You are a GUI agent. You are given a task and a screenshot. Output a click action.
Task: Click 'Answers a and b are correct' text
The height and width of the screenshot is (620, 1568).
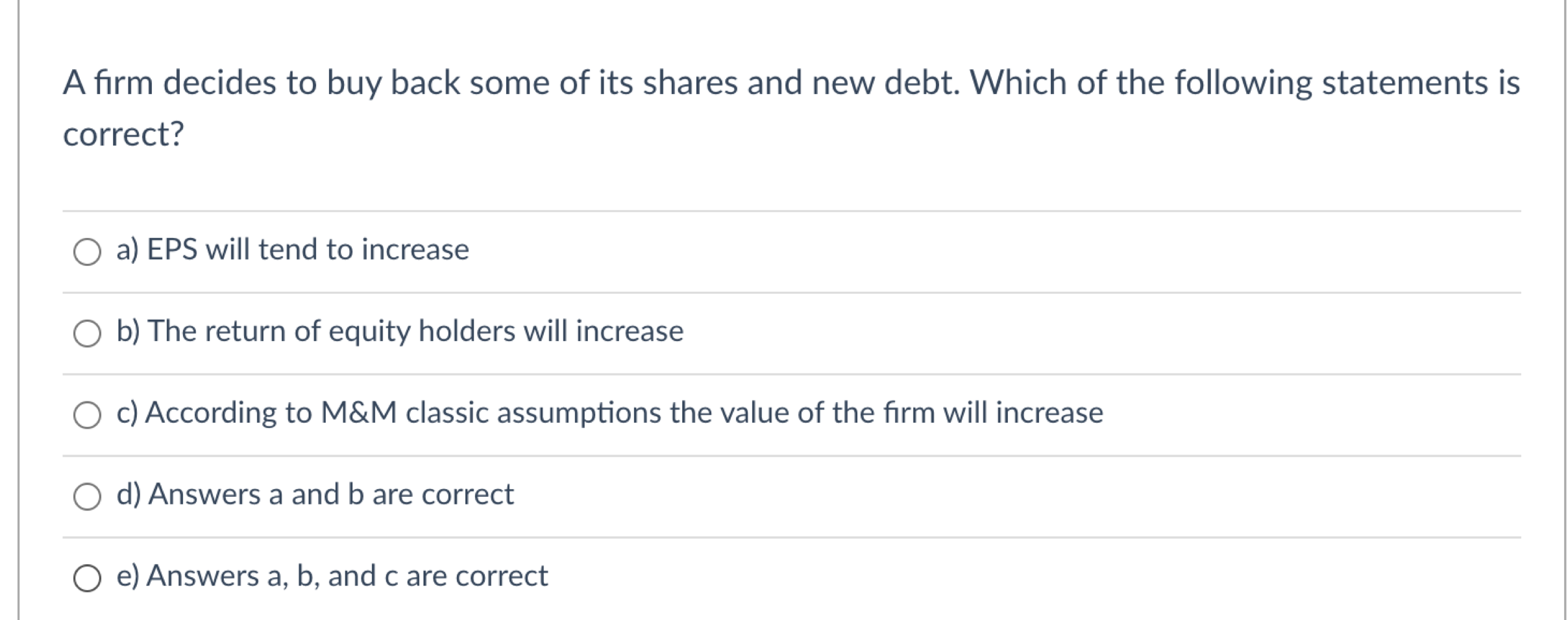[331, 494]
